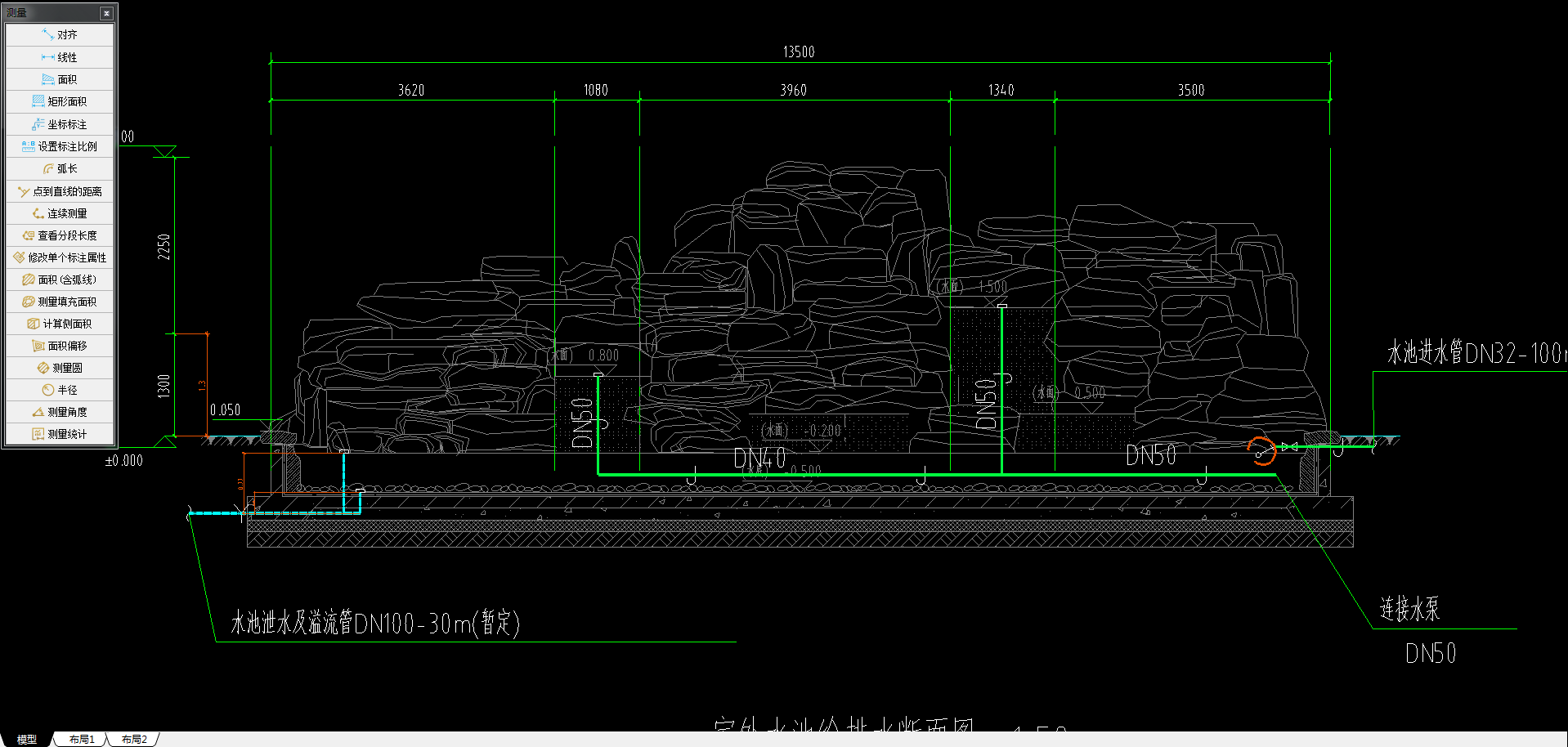Click the 水池进水管DN32 annotation text
The width and height of the screenshot is (1568, 747).
click(x=1476, y=353)
